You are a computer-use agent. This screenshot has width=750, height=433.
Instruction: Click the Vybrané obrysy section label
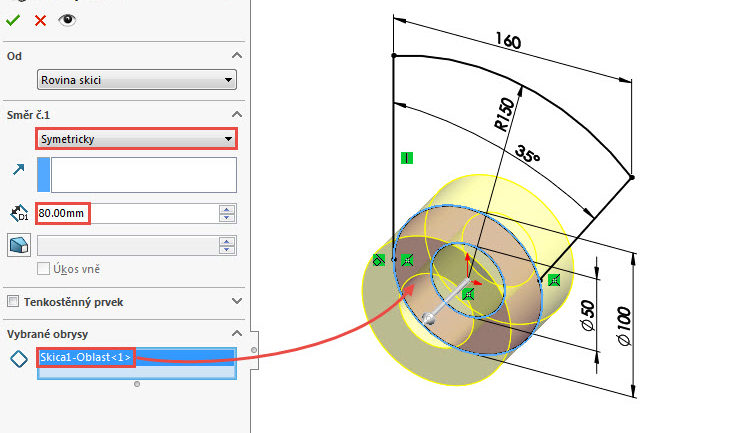(x=47, y=334)
